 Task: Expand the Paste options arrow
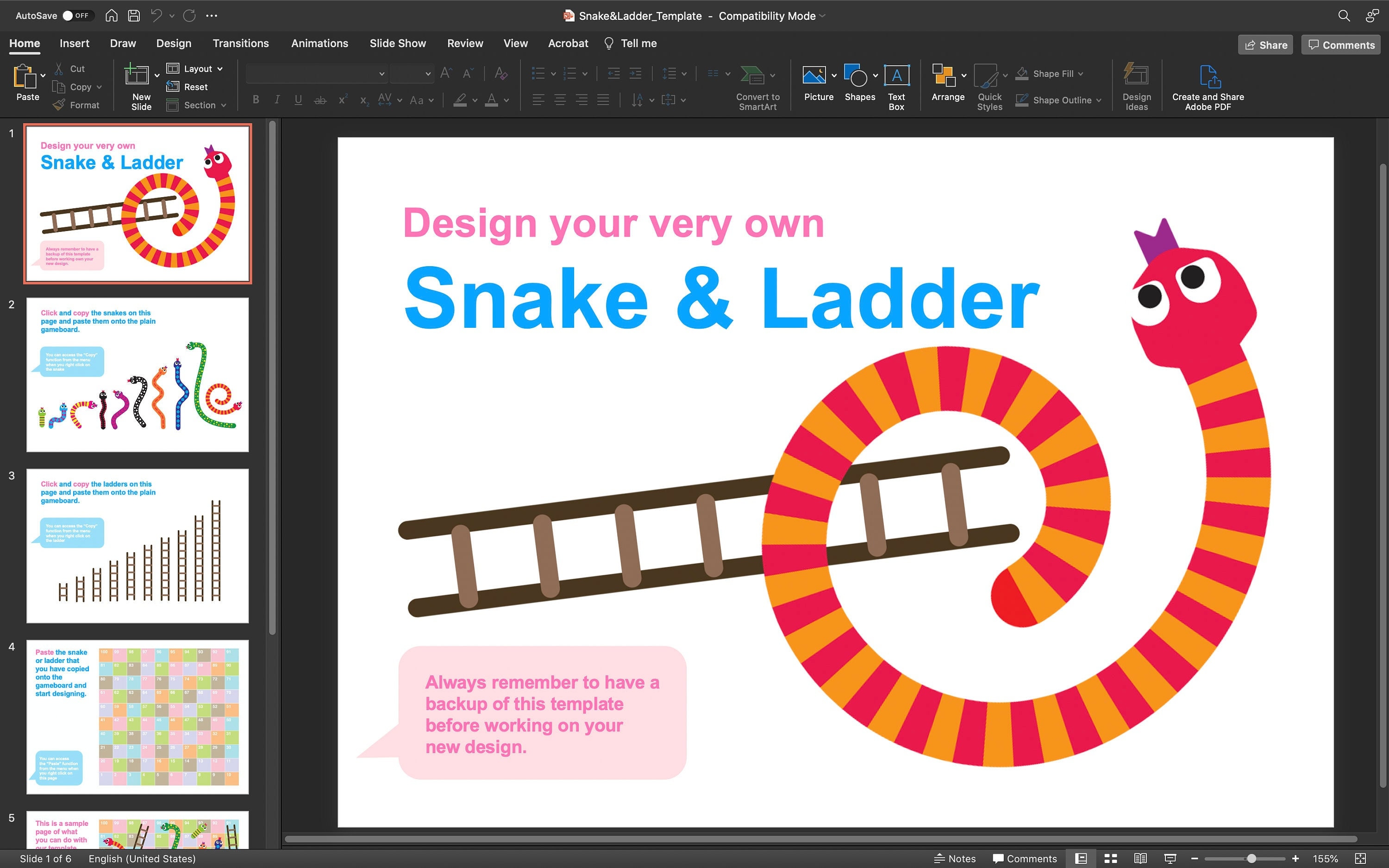click(x=43, y=76)
